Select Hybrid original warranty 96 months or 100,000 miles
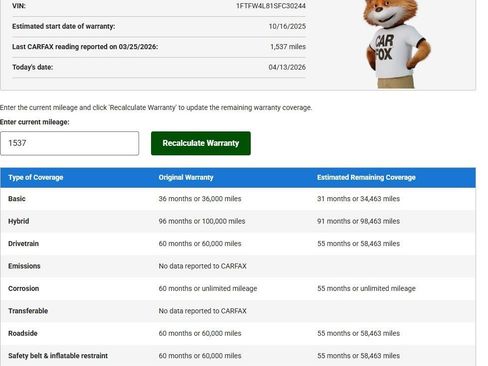Image resolution: width=488 pixels, height=366 pixels. click(x=202, y=221)
